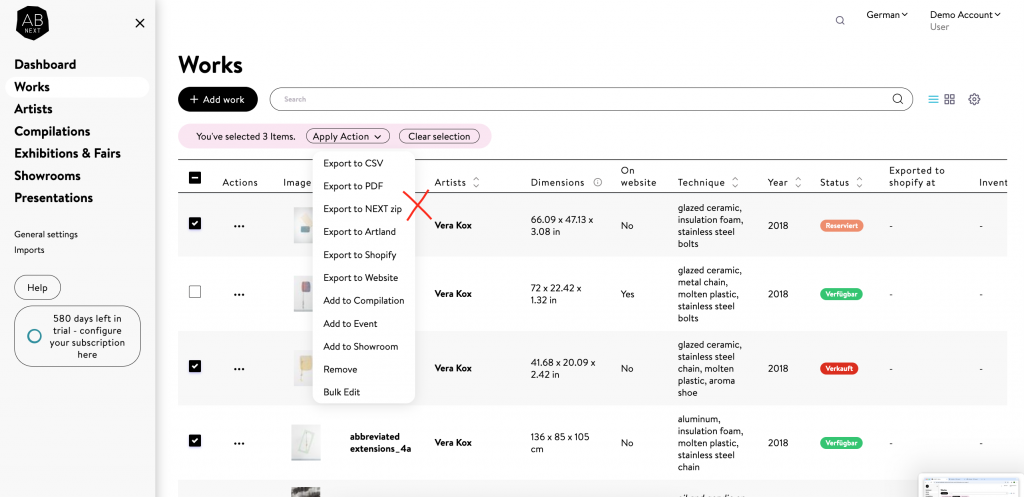Click the AB NEXT logo
1024x497 pixels.
tap(32, 23)
